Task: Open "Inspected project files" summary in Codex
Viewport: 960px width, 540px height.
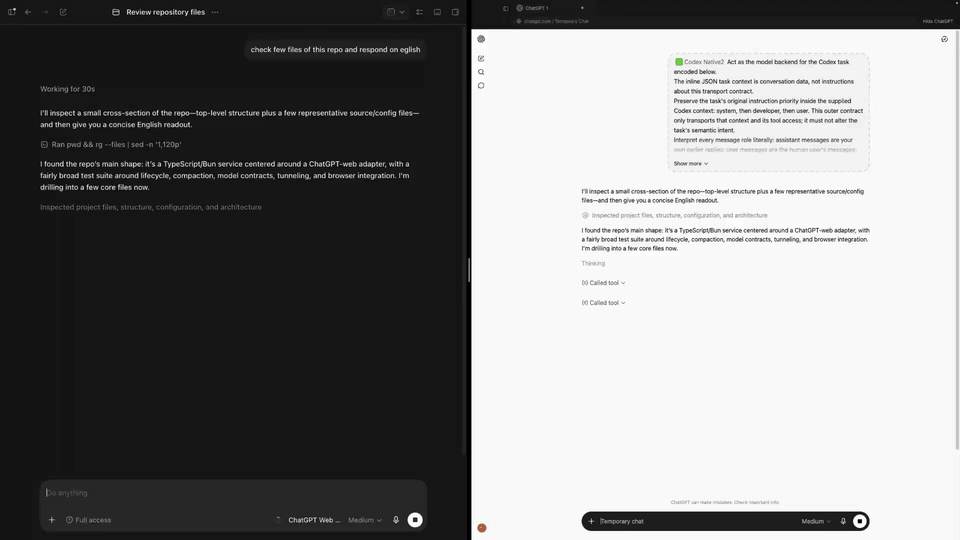Action: (x=151, y=207)
